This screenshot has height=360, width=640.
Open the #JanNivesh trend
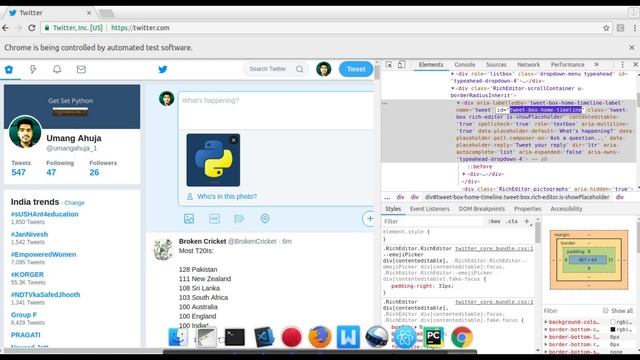tap(29, 234)
